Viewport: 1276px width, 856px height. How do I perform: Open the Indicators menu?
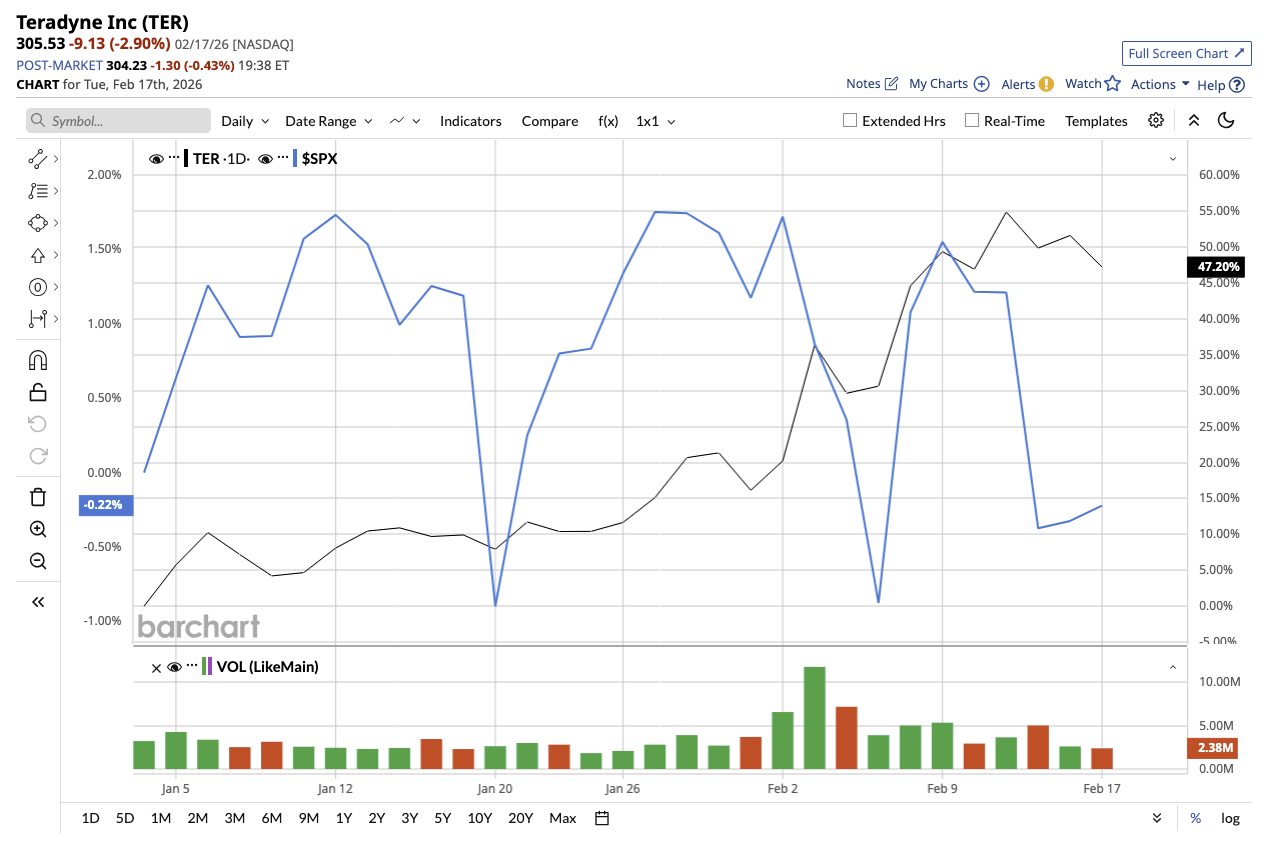pyautogui.click(x=471, y=121)
